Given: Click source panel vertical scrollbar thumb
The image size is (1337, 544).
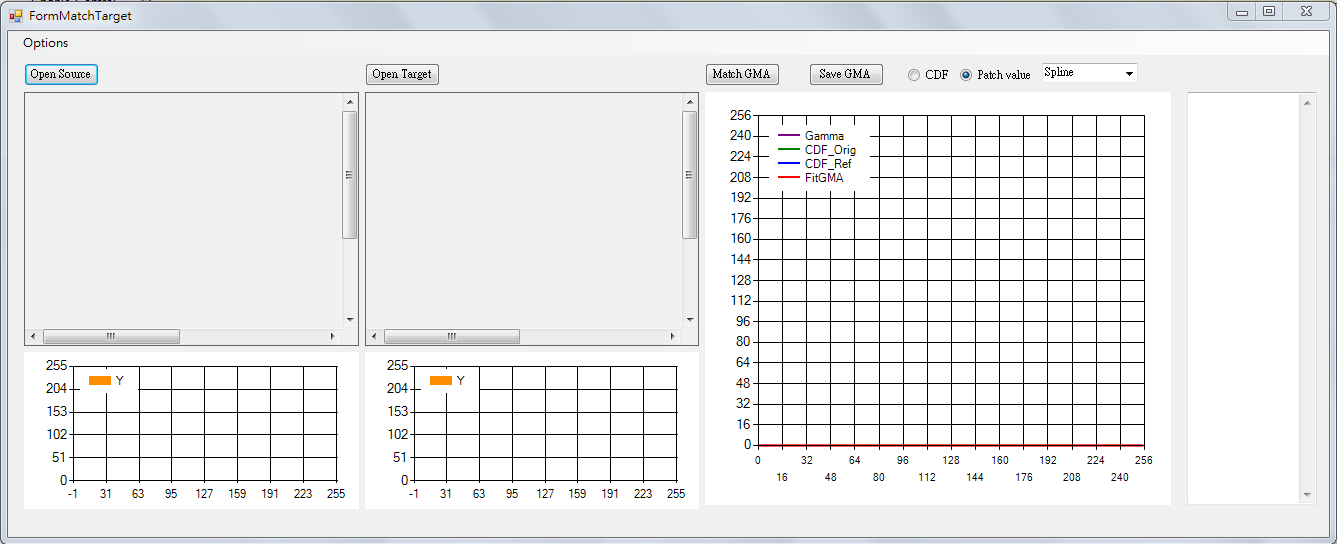Looking at the screenshot, I should click(x=350, y=175).
